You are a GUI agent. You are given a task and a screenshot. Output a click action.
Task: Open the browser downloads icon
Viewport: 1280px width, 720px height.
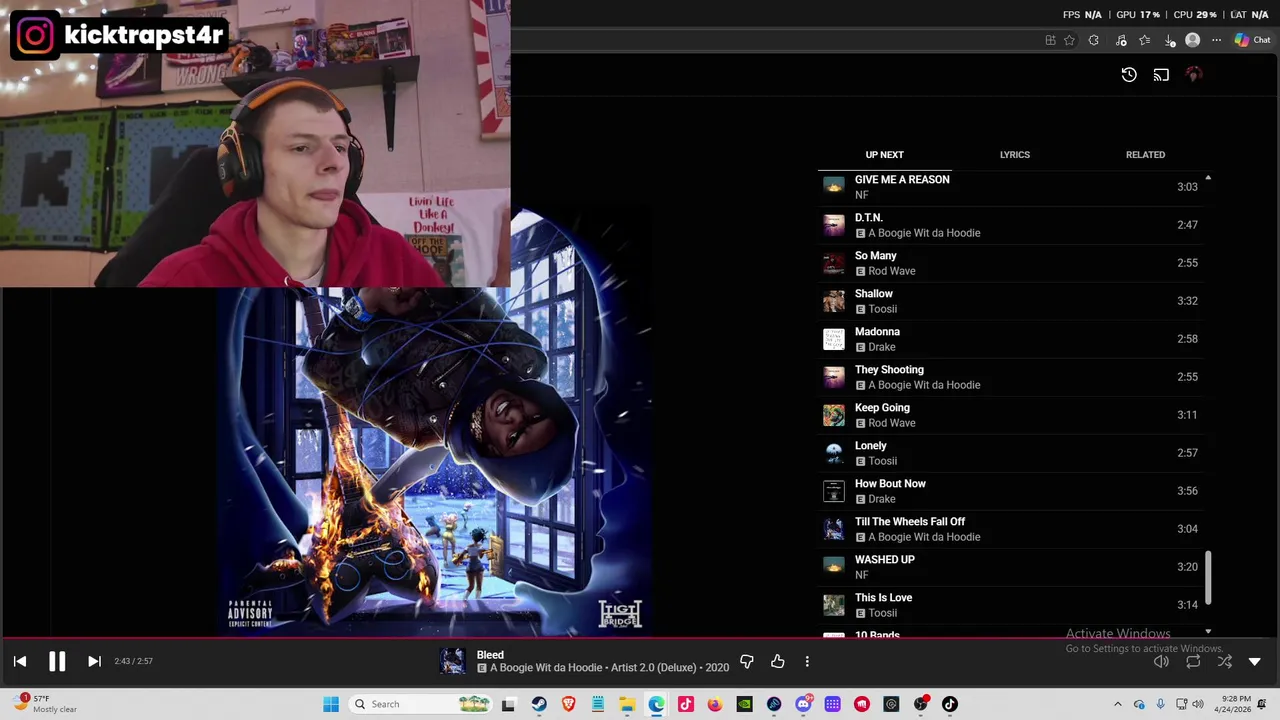pyautogui.click(x=1169, y=40)
